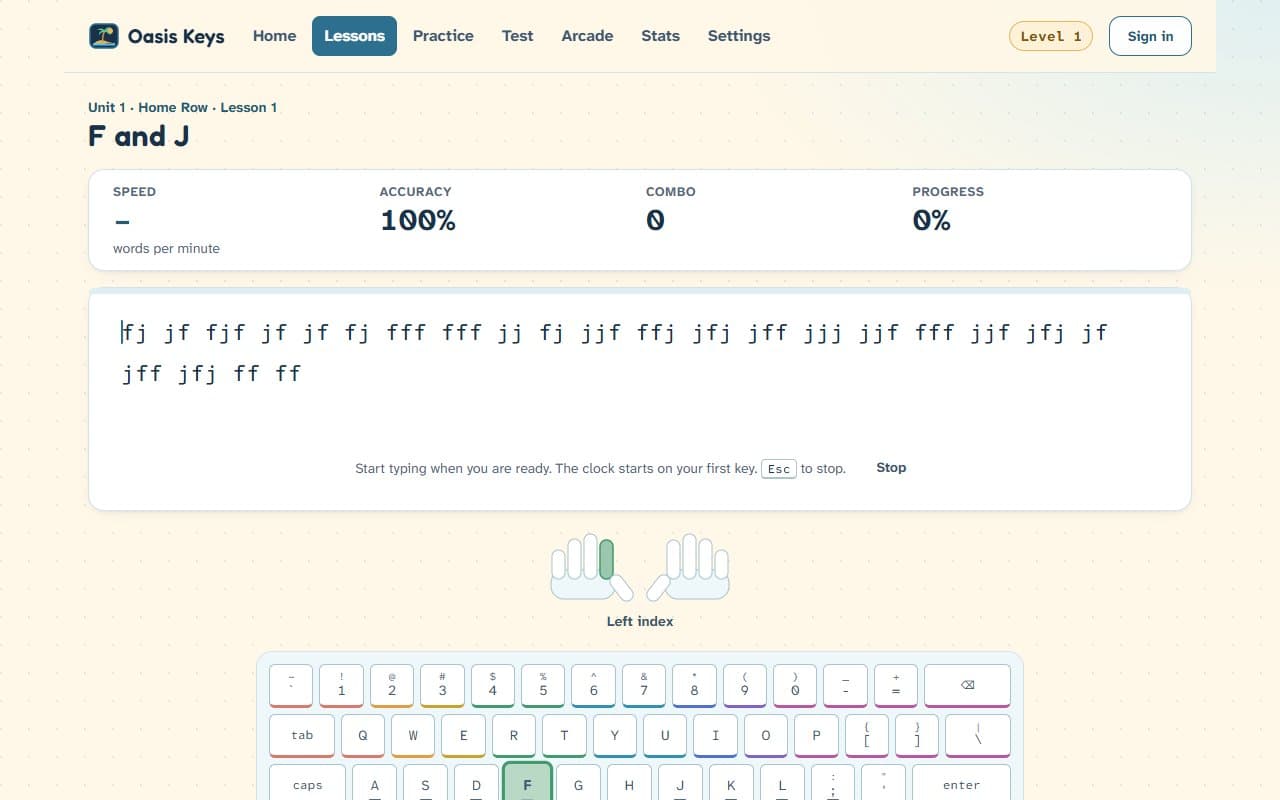Click the Sign in button

(1150, 36)
